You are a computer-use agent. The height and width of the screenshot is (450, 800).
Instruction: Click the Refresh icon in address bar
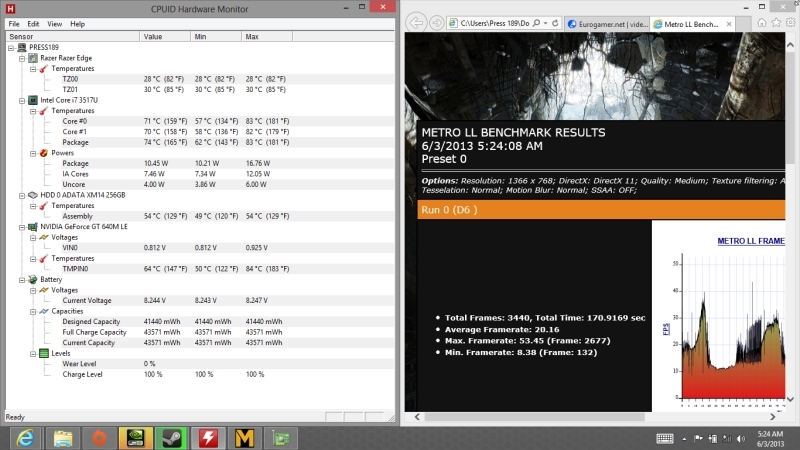[555, 23]
